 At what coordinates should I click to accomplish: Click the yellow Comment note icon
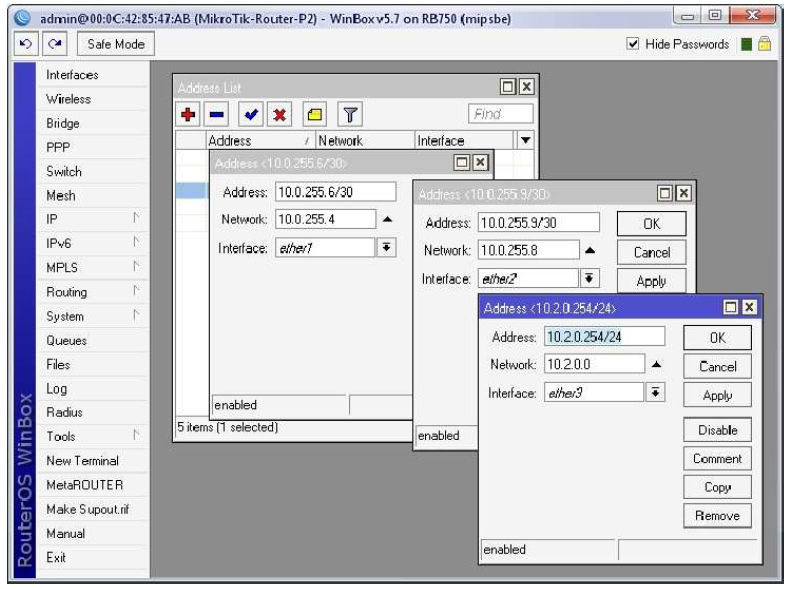click(x=315, y=114)
